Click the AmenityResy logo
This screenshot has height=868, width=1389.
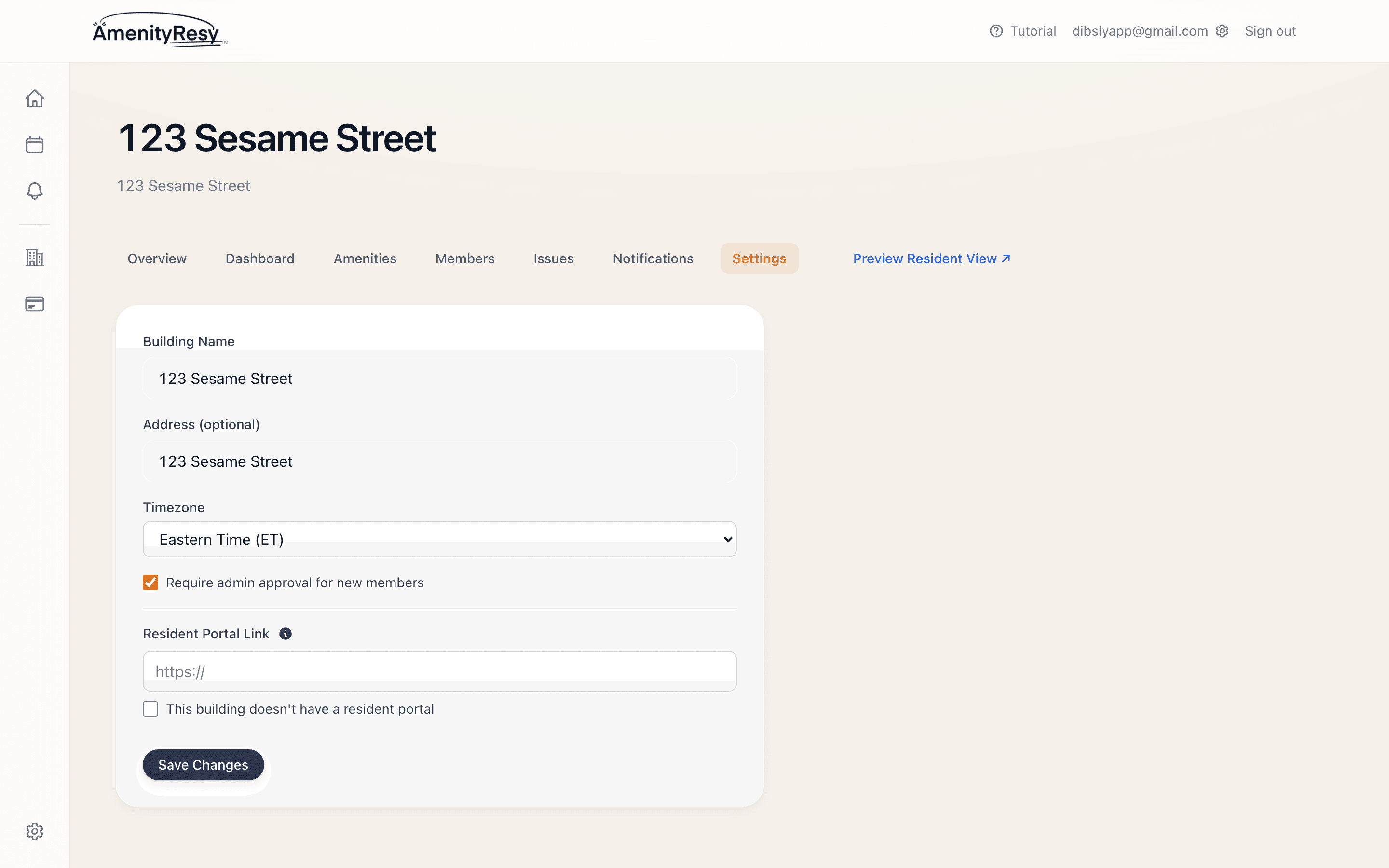point(160,30)
